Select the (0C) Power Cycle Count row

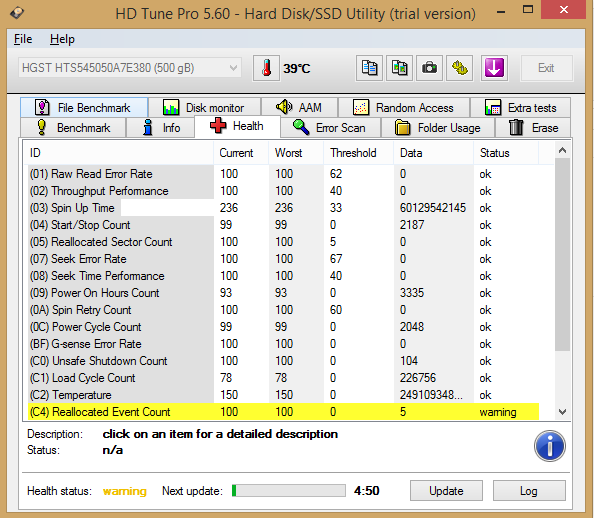coord(283,327)
